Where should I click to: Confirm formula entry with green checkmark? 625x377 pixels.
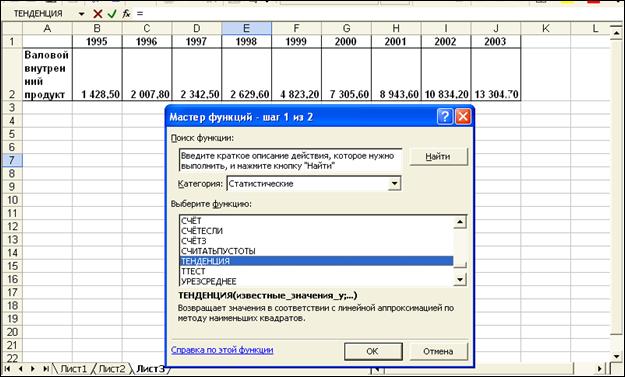pyautogui.click(x=112, y=14)
